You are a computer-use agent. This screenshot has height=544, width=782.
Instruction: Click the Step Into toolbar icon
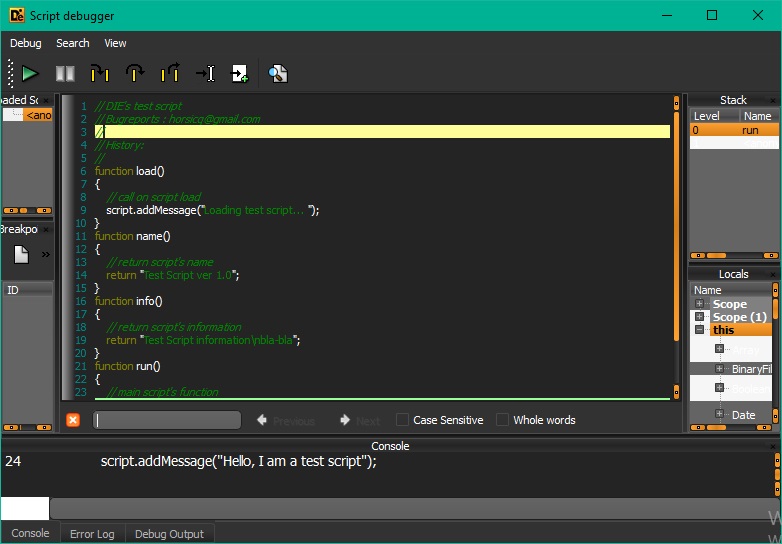[99, 73]
